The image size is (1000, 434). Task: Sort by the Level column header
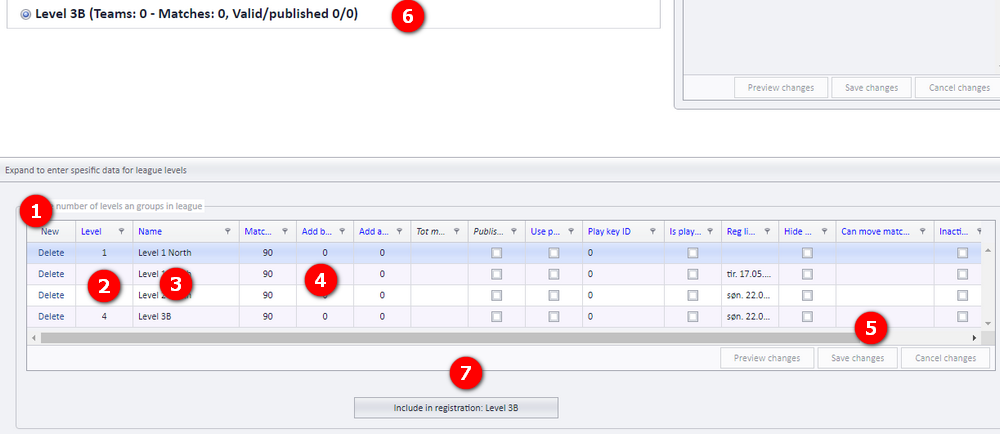coord(91,231)
